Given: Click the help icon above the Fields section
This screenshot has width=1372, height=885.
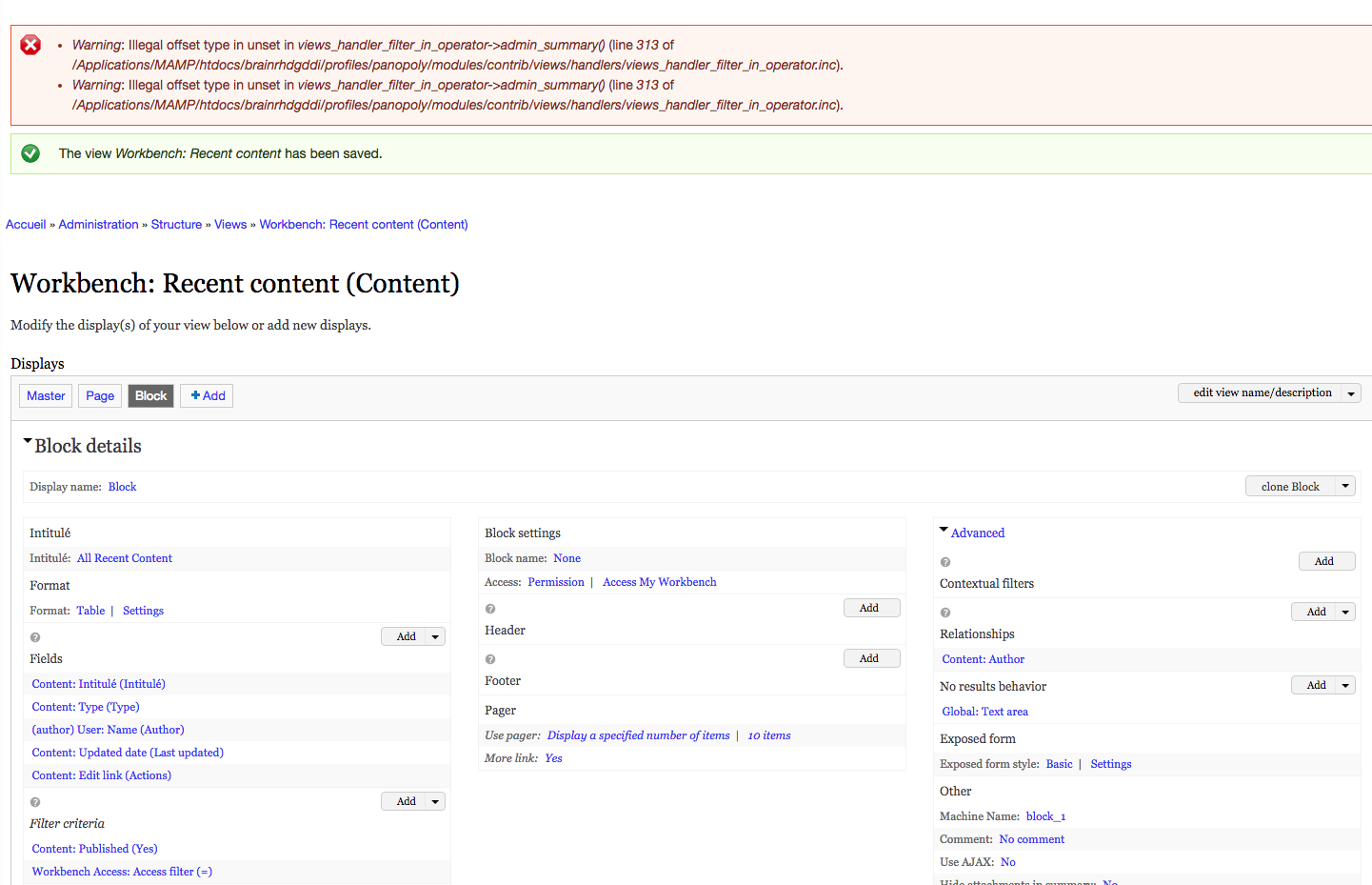Looking at the screenshot, I should (x=34, y=636).
